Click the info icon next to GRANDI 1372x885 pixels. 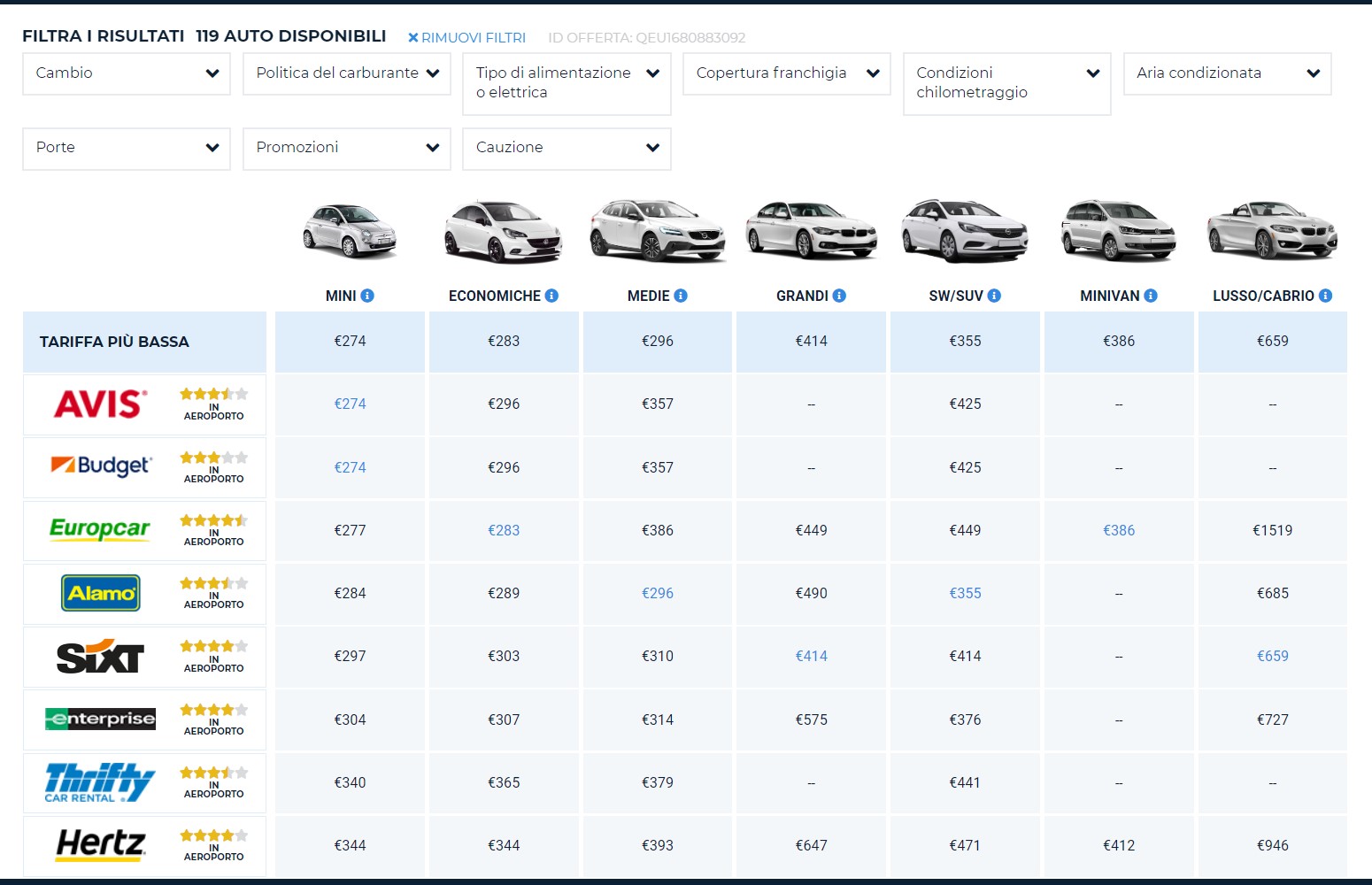point(839,296)
